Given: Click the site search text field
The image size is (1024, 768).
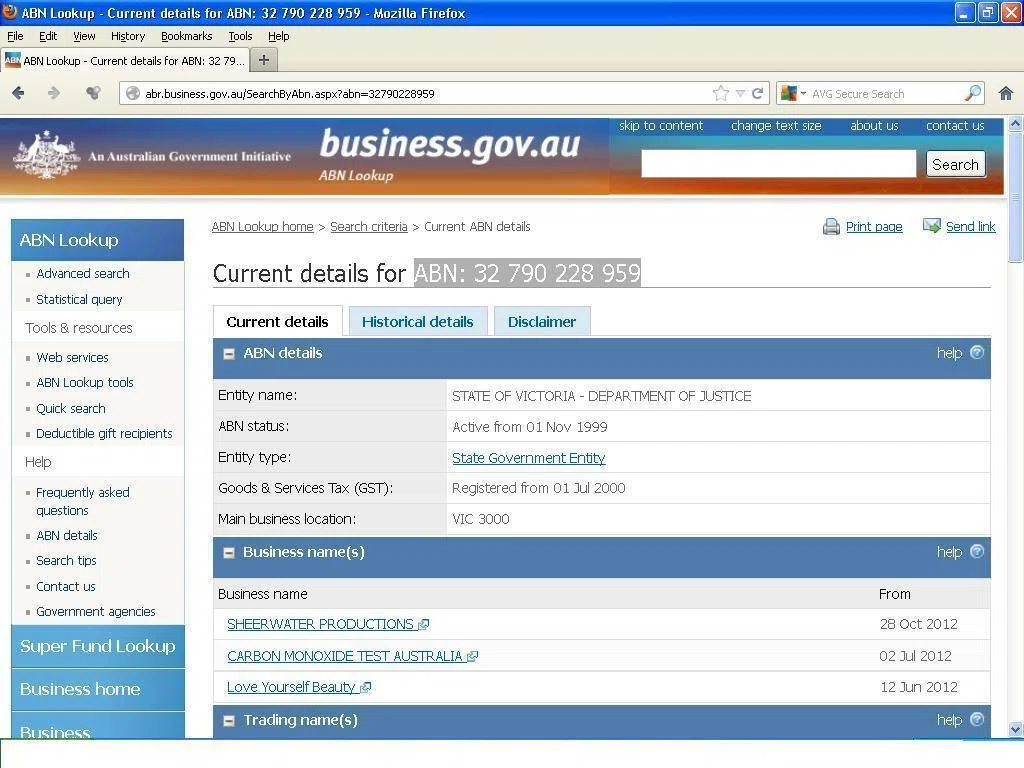Looking at the screenshot, I should [778, 163].
